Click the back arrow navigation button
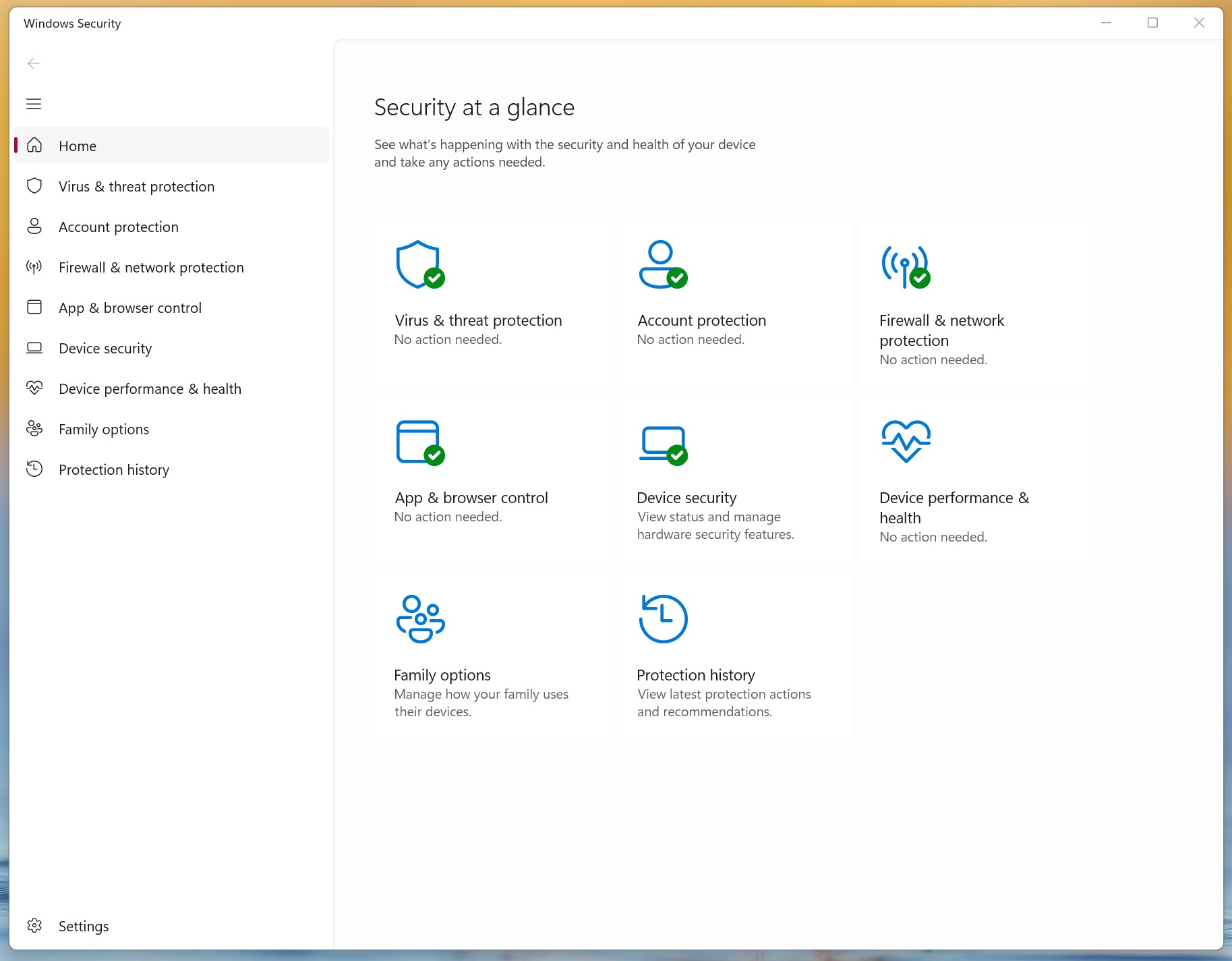 tap(33, 63)
